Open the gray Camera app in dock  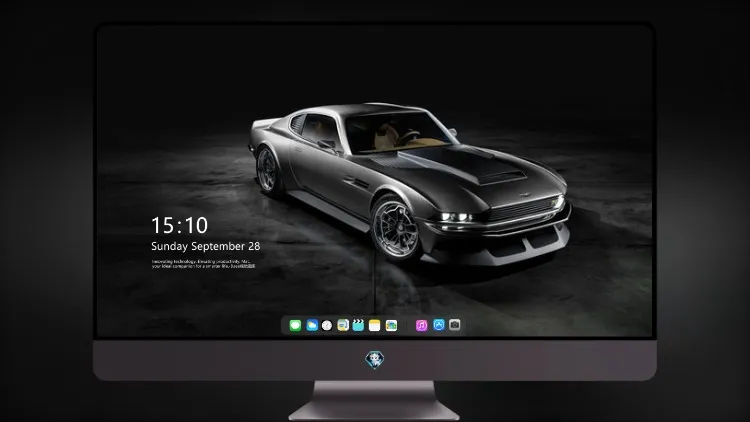(455, 325)
